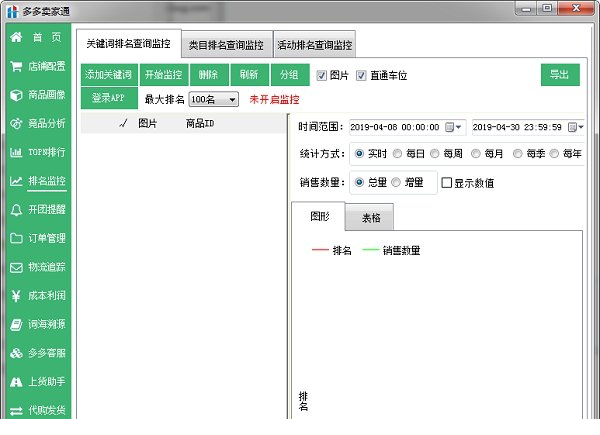Switch to 活动排名查询监控 tab

pyautogui.click(x=315, y=45)
